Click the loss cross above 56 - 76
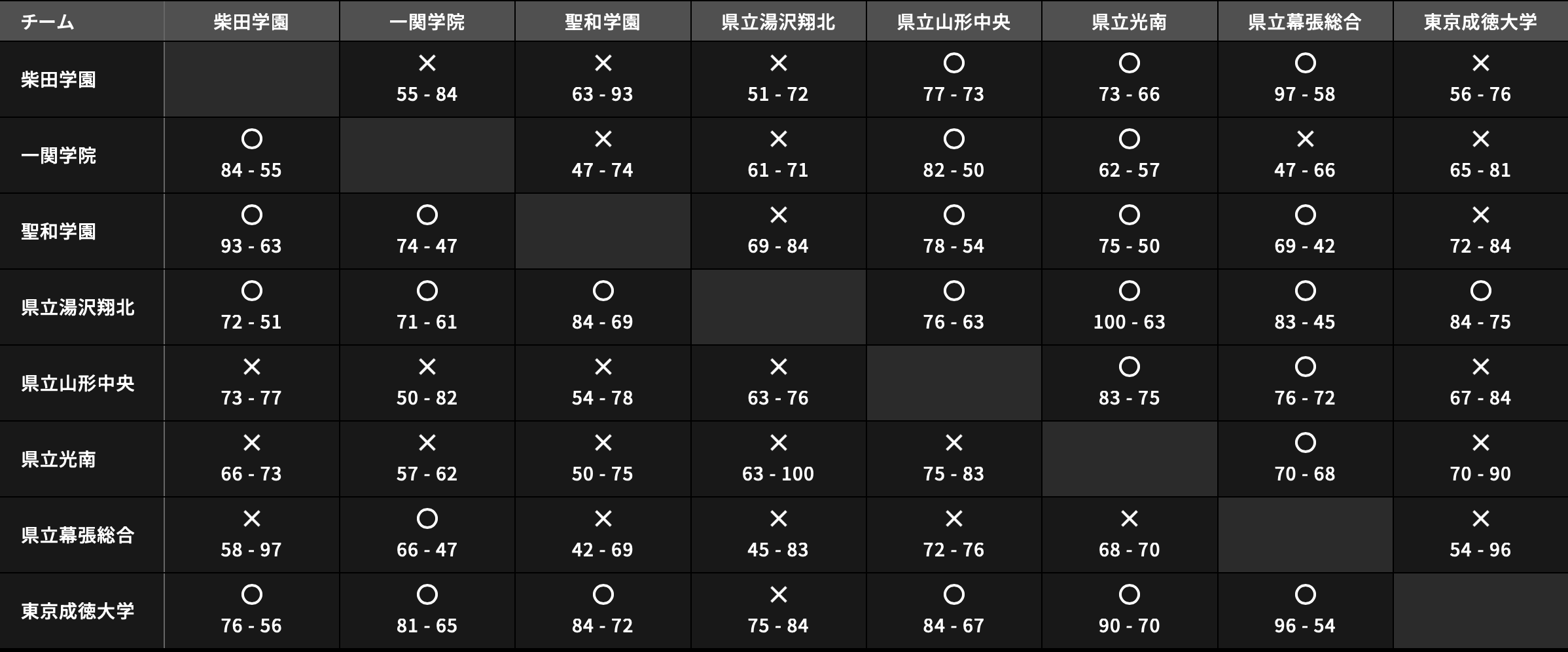This screenshot has width=1568, height=652. pyautogui.click(x=1480, y=63)
